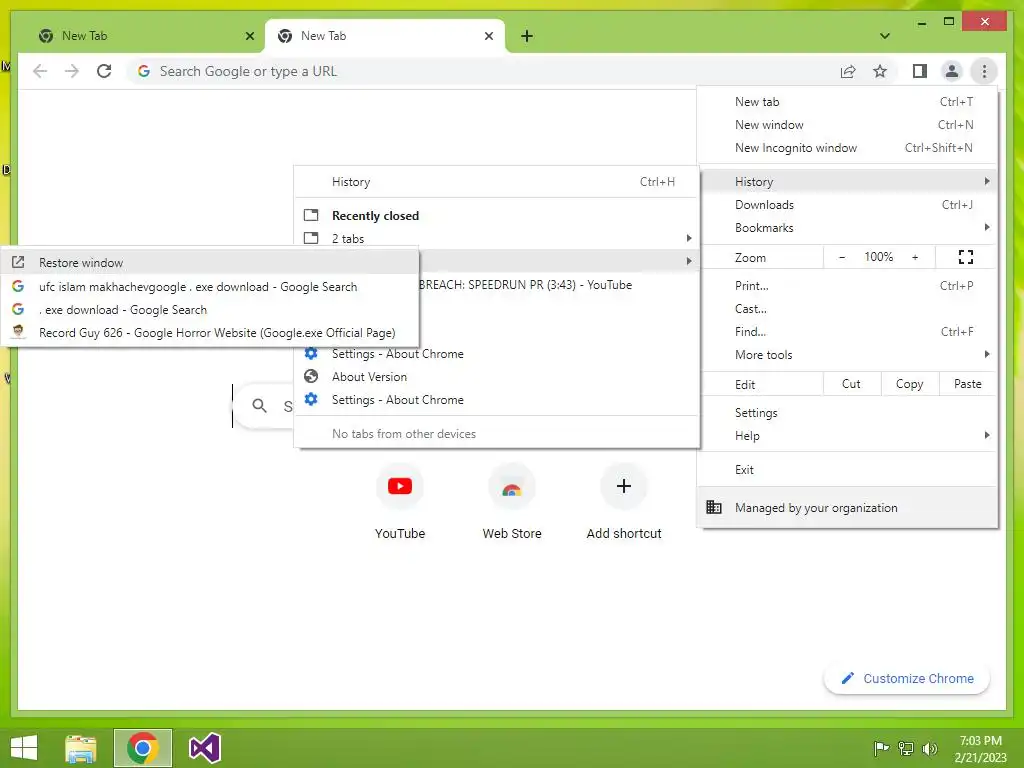Screen dimensions: 1024x768
Task: Open Record Guy 626 Google Horror Website entry
Action: click(x=209, y=332)
